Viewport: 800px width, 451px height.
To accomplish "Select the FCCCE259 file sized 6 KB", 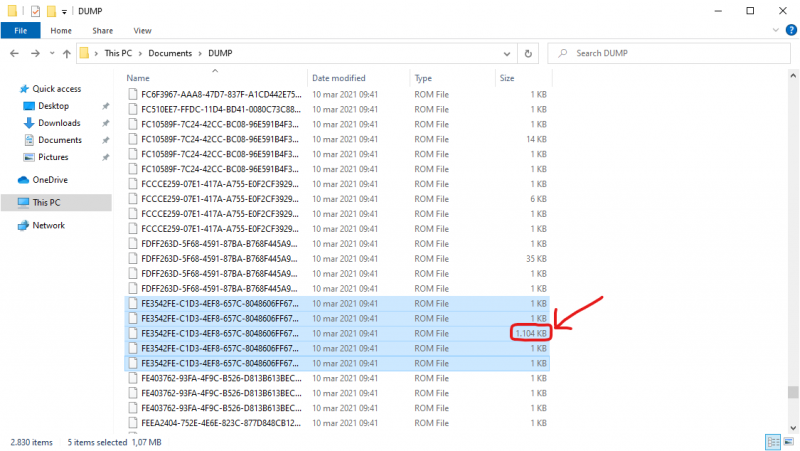I will coord(337,199).
